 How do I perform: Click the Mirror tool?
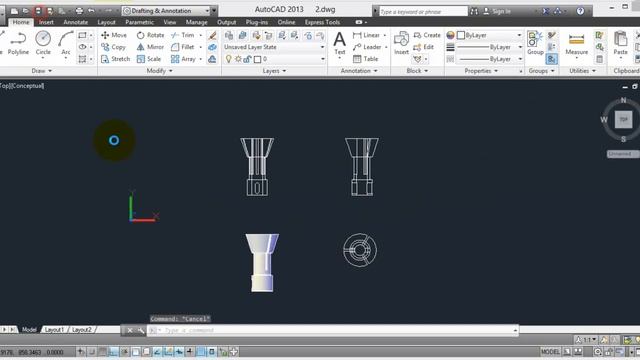[150, 47]
